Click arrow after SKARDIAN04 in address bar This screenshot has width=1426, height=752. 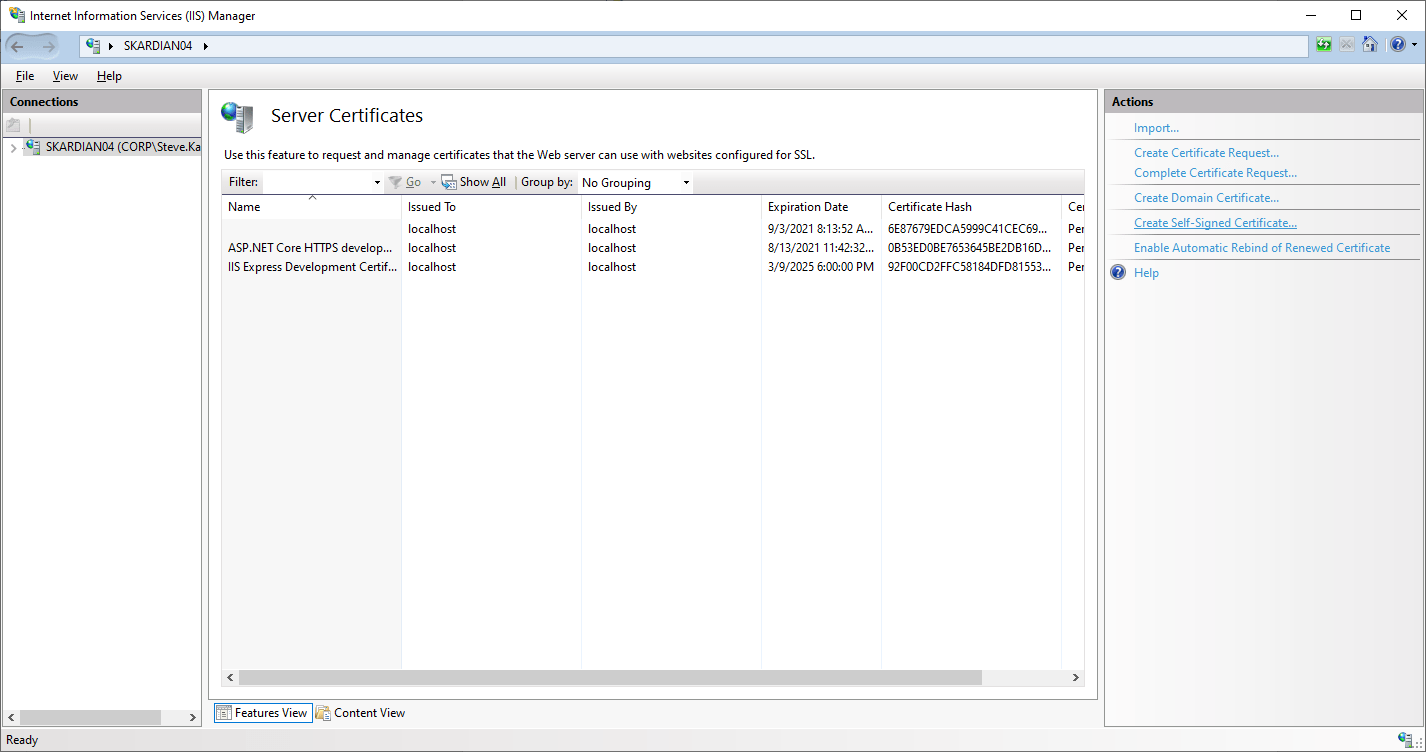coord(206,46)
